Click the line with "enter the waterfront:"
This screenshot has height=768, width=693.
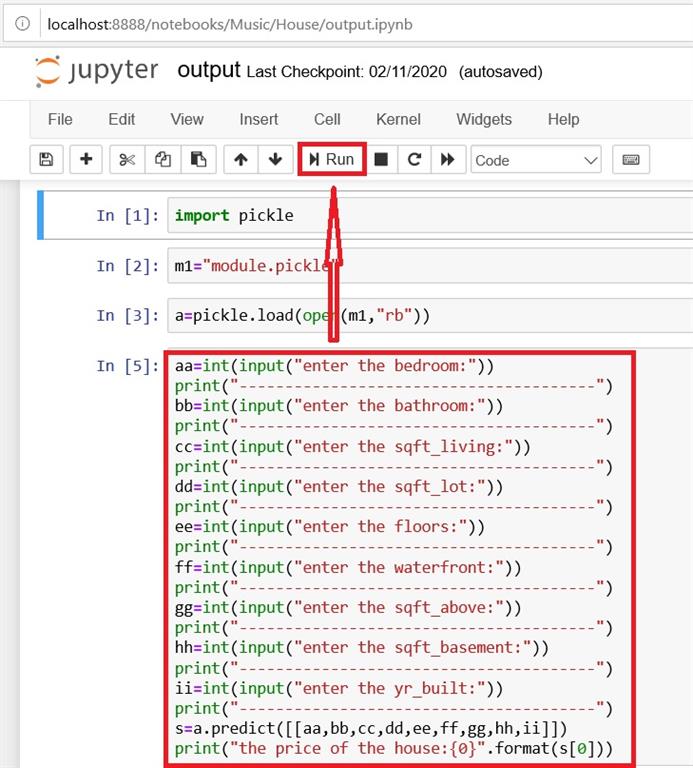[x=348, y=567]
